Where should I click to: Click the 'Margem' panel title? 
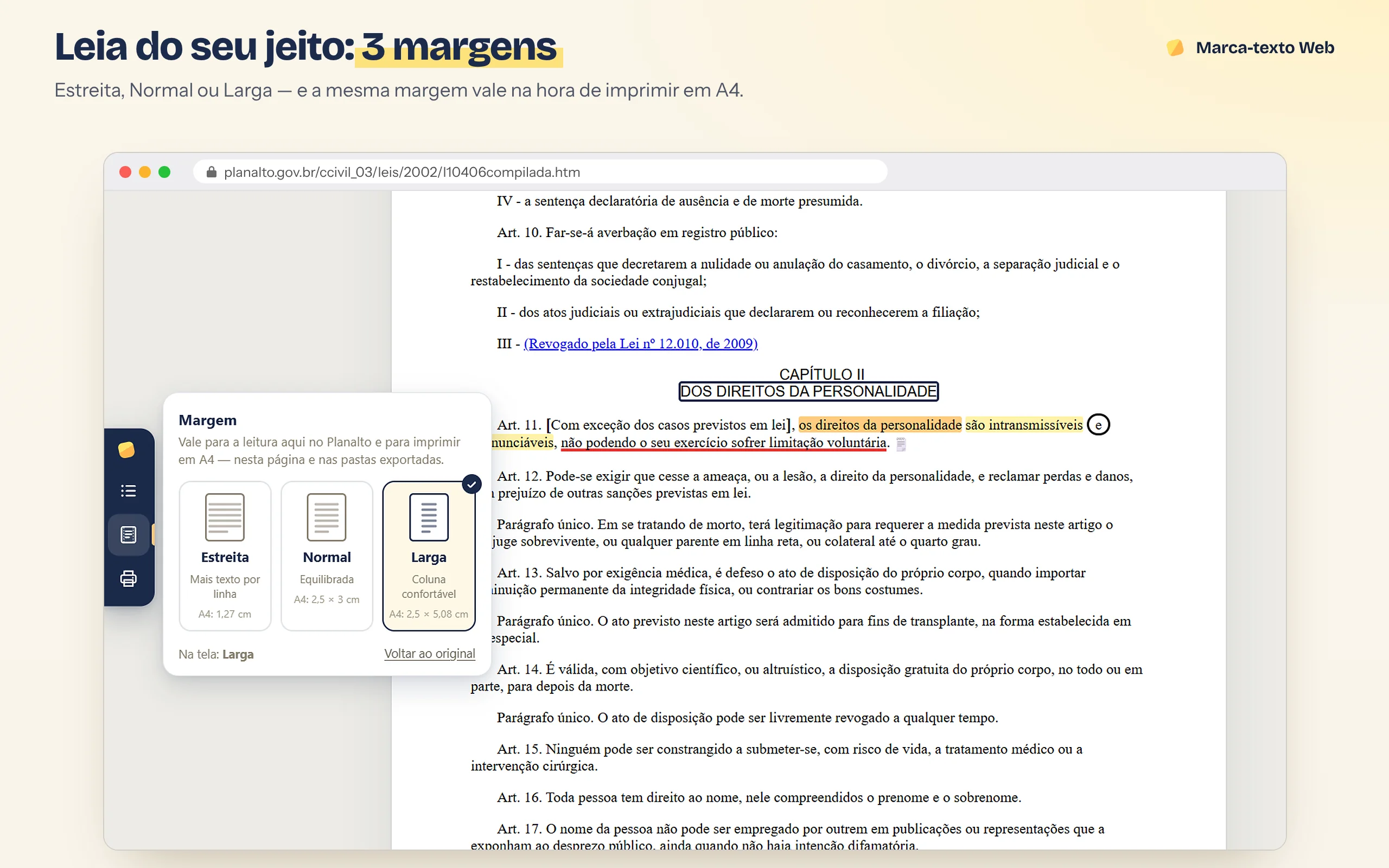tap(207, 420)
